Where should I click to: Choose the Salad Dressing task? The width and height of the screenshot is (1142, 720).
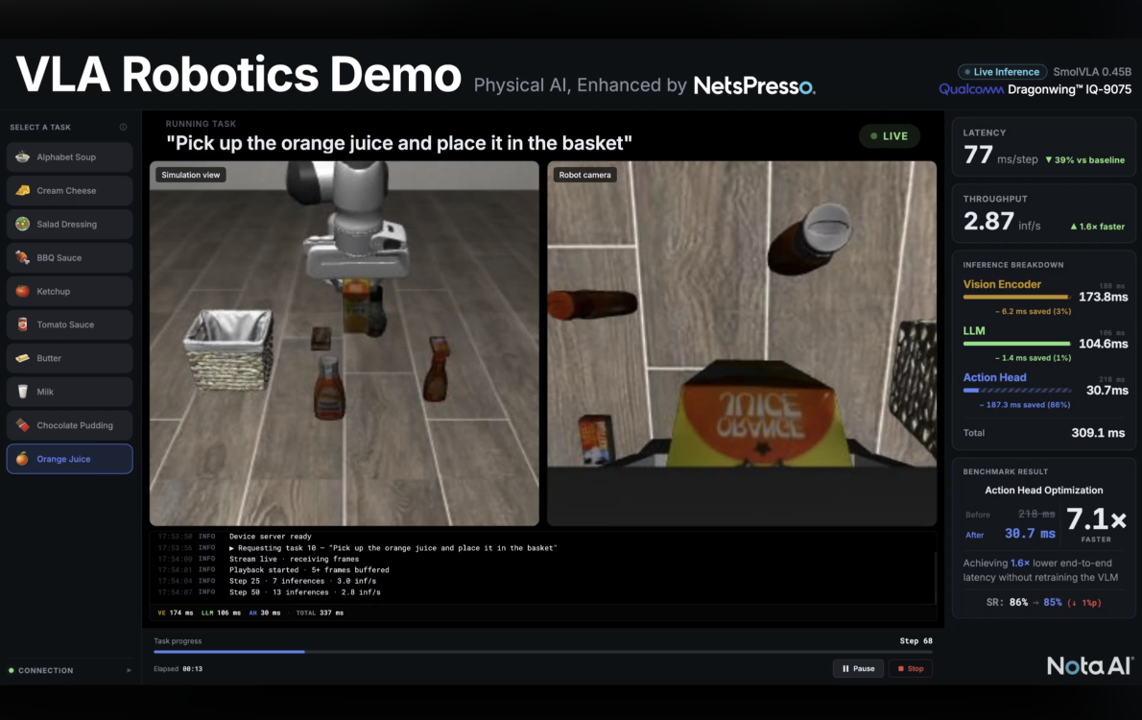(70, 224)
